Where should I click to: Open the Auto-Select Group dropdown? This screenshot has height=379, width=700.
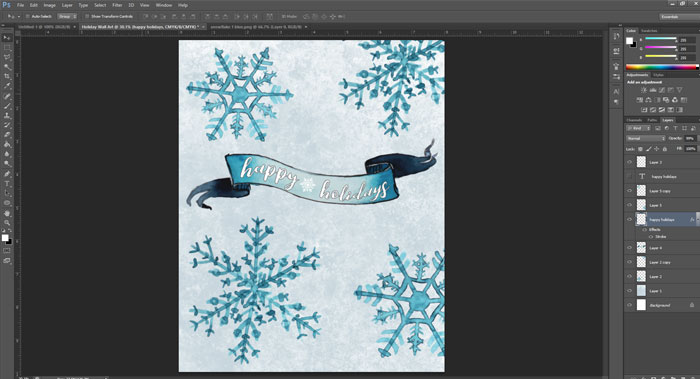(67, 17)
